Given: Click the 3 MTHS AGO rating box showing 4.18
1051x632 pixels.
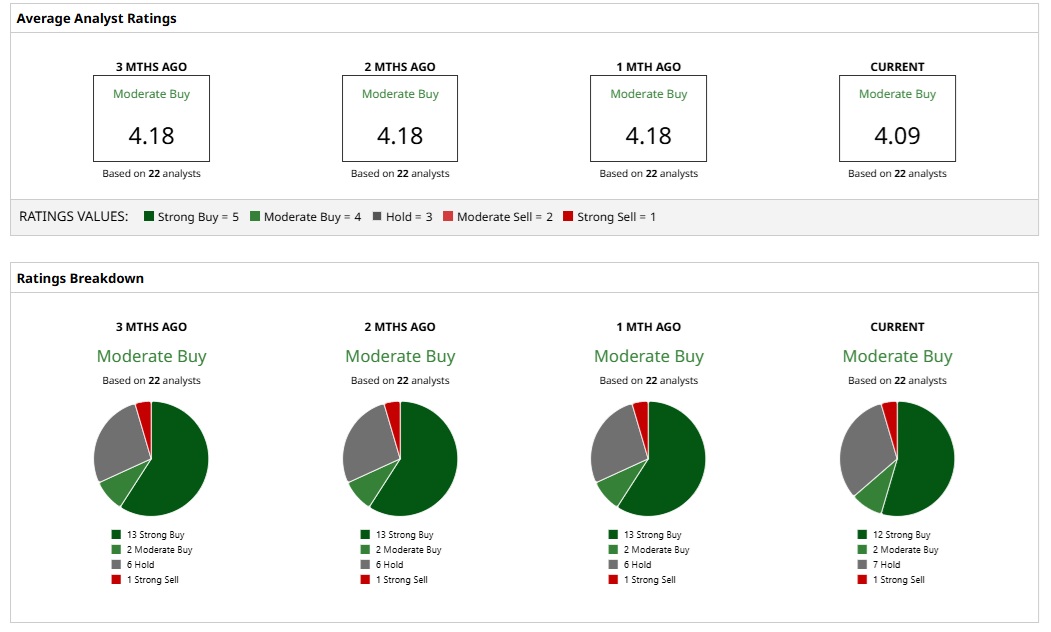Looking at the screenshot, I should (151, 119).
